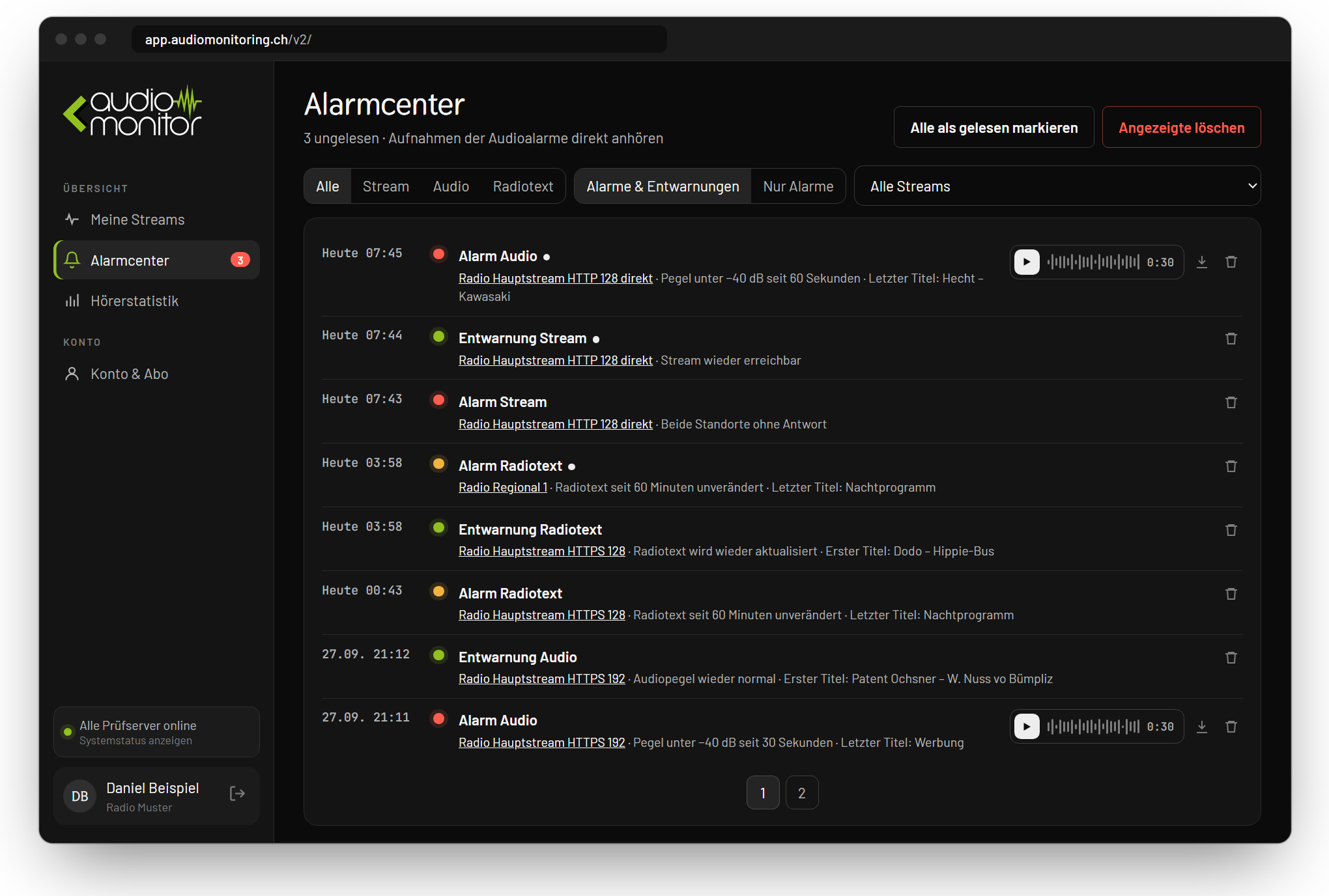Screen dimensions: 1329x896
Task: Seek in the 07:45 Alarm Audio waveform
Action: 1093,262
